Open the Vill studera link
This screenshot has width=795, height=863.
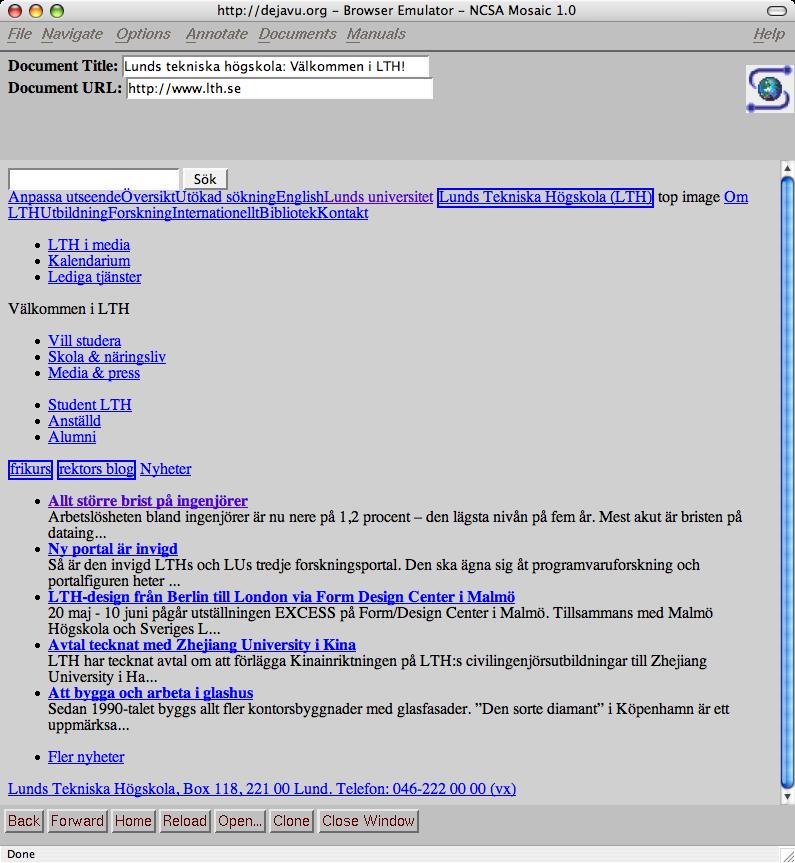[x=85, y=341]
